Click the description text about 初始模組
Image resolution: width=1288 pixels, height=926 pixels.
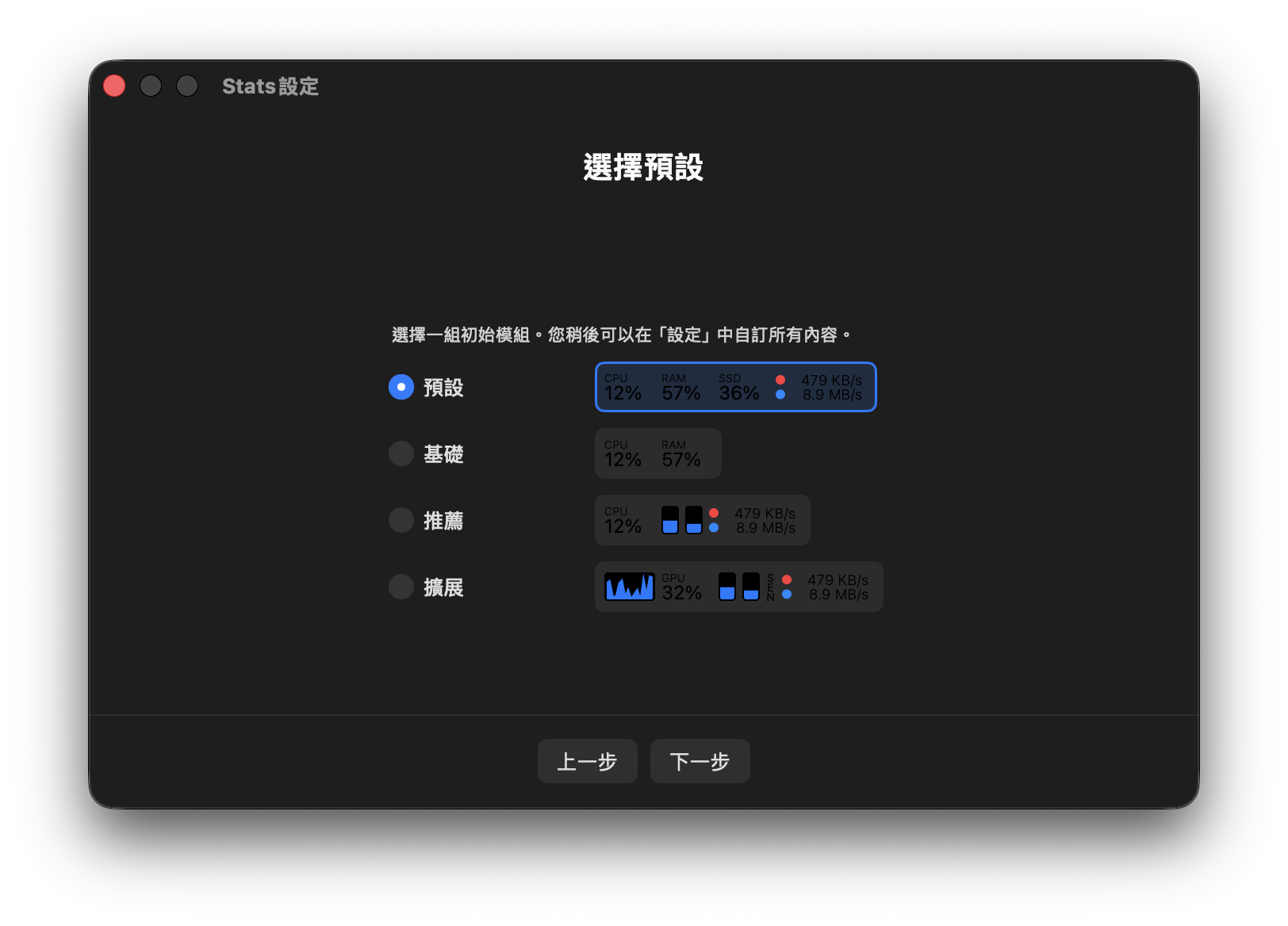tap(622, 335)
